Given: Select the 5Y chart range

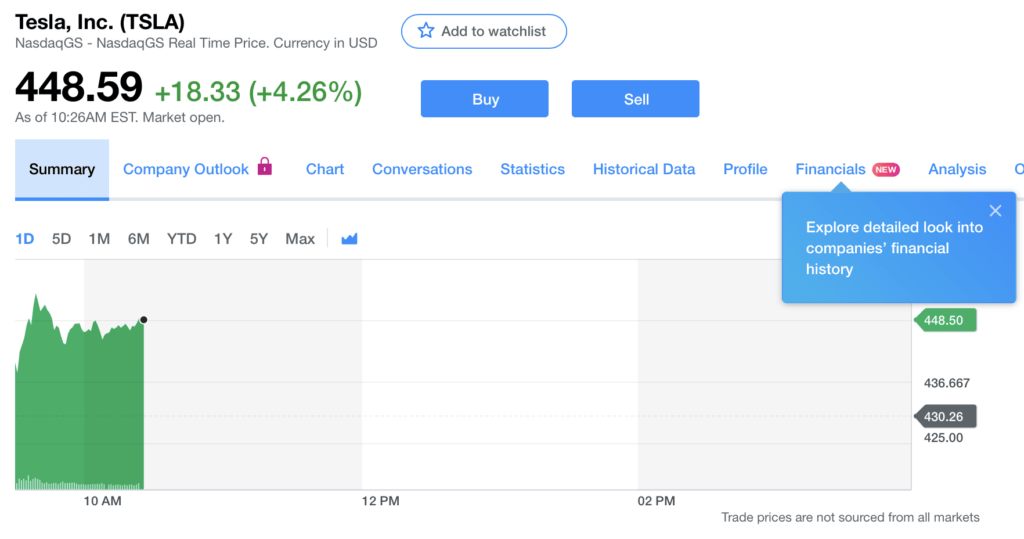Looking at the screenshot, I should 259,239.
